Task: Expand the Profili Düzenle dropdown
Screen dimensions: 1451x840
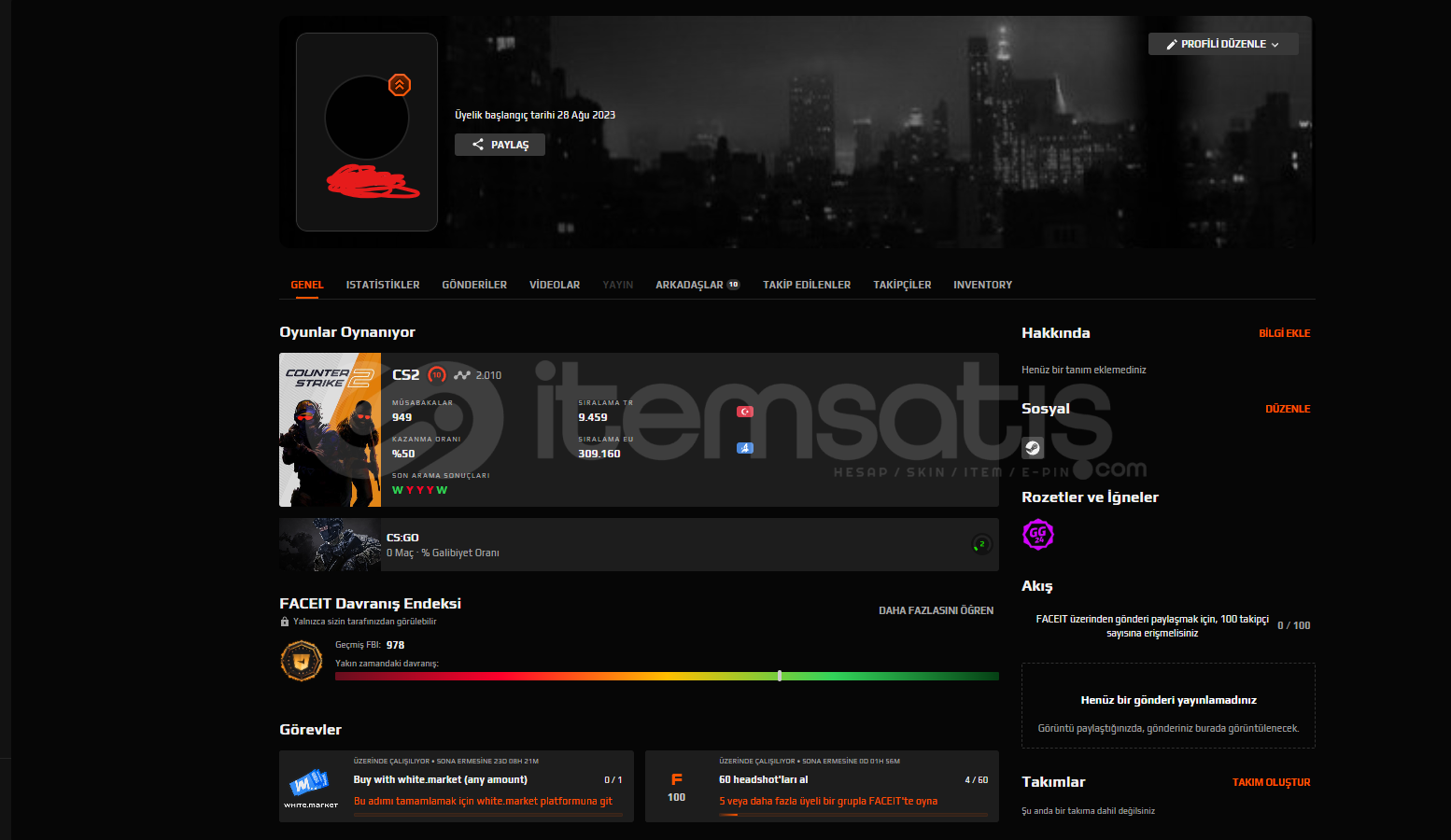Action: click(x=1222, y=44)
